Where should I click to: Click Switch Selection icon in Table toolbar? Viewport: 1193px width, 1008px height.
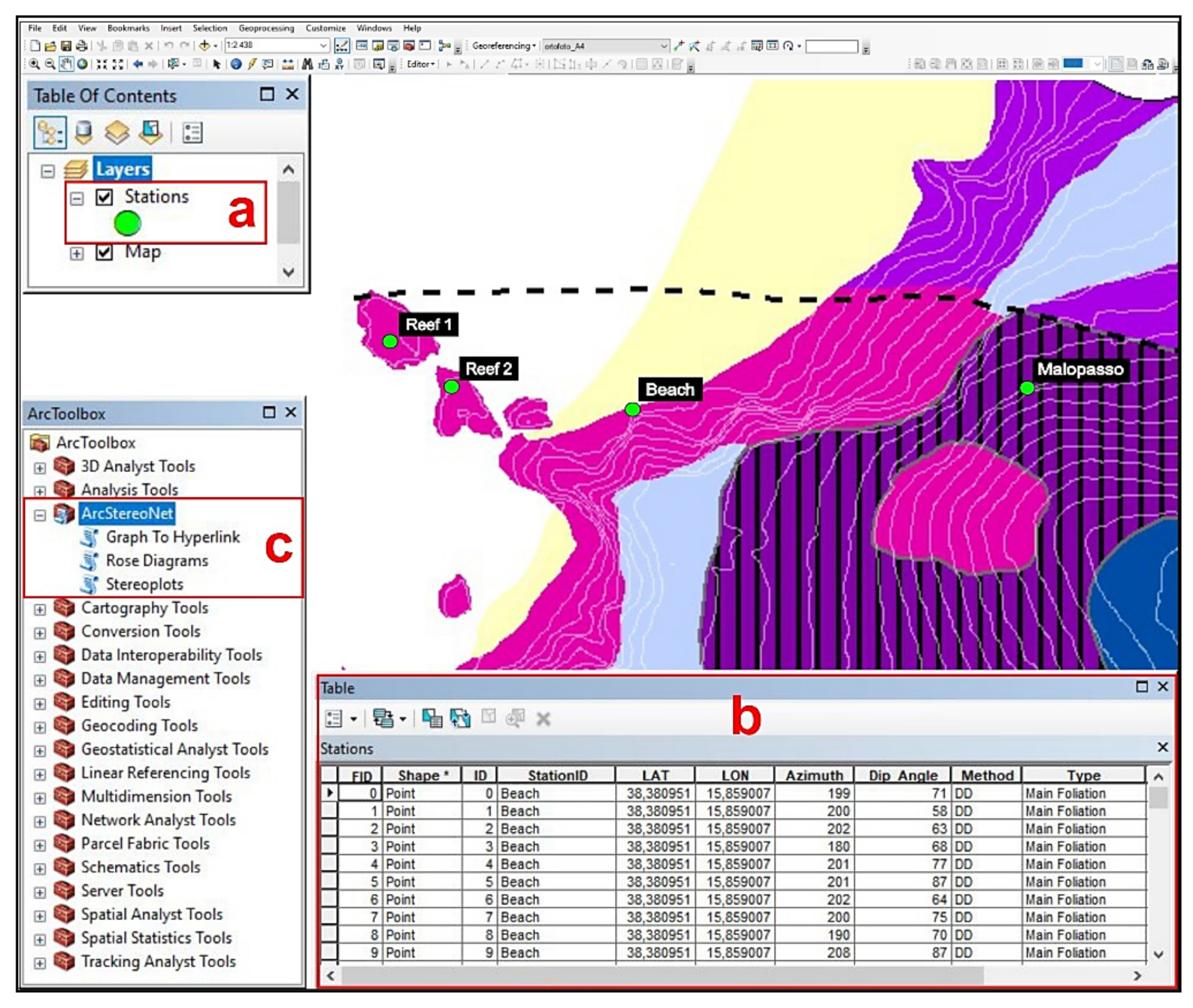click(460, 719)
